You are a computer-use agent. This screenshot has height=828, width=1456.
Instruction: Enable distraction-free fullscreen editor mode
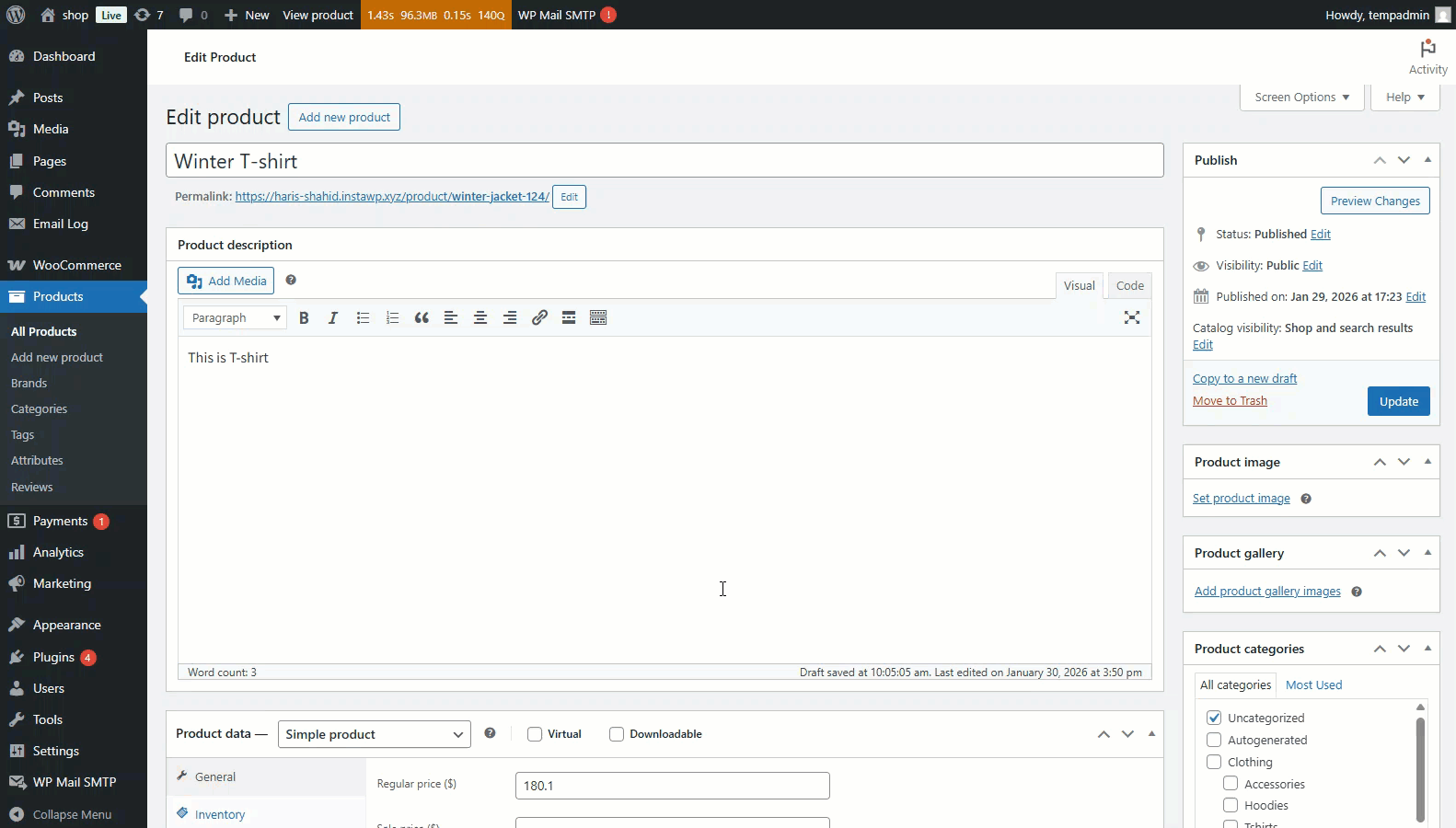click(x=1132, y=318)
